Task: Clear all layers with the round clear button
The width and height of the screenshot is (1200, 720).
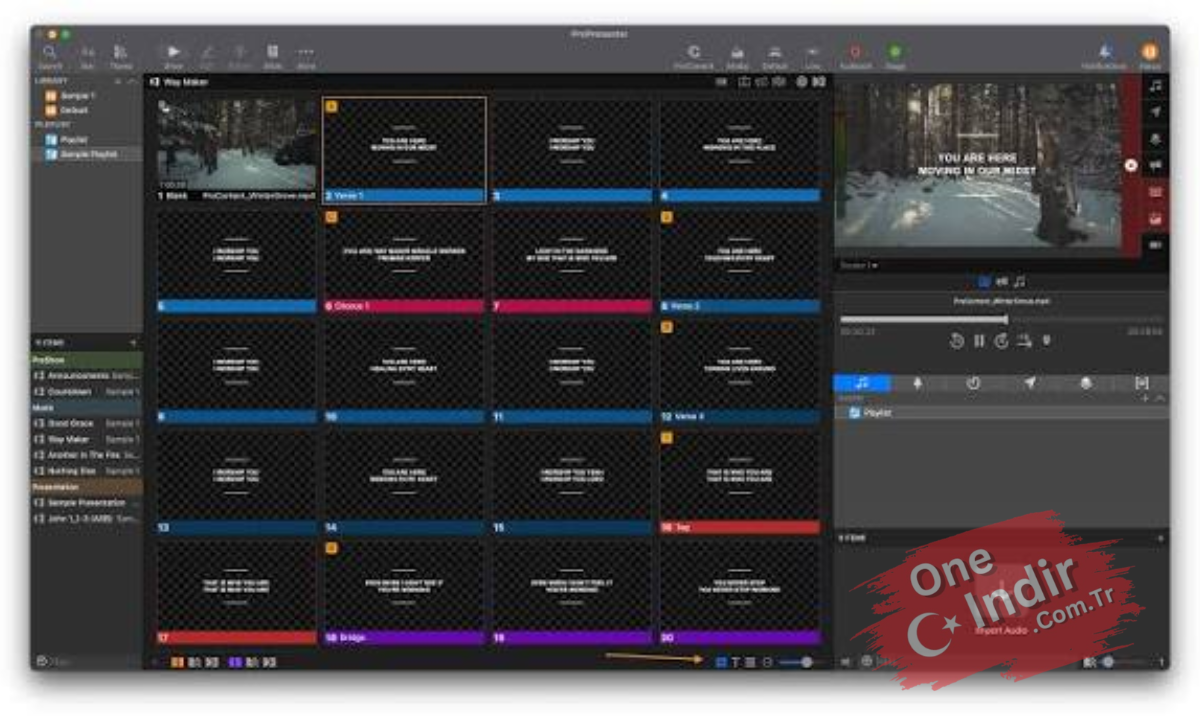Action: [1131, 165]
